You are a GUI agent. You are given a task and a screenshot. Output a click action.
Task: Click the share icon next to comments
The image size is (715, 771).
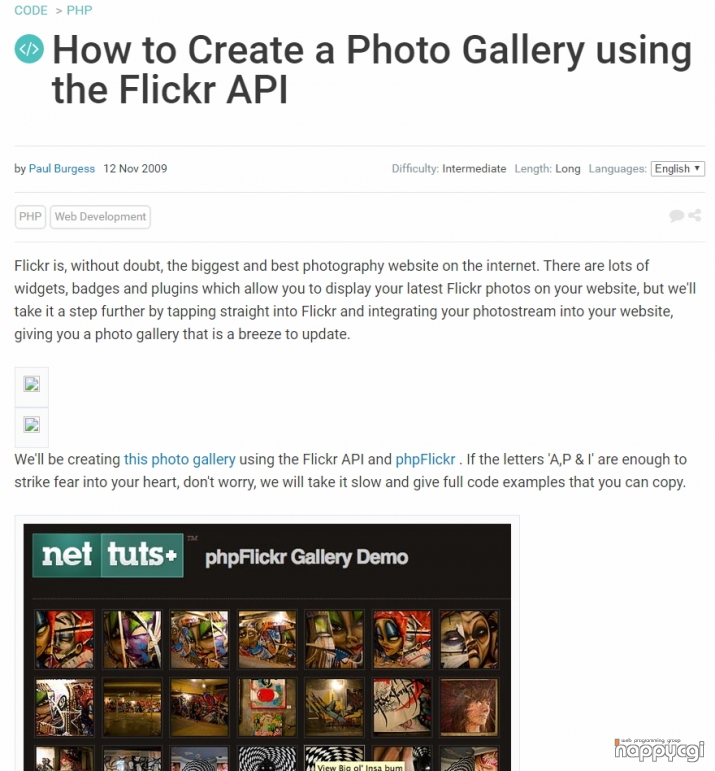coord(694,215)
